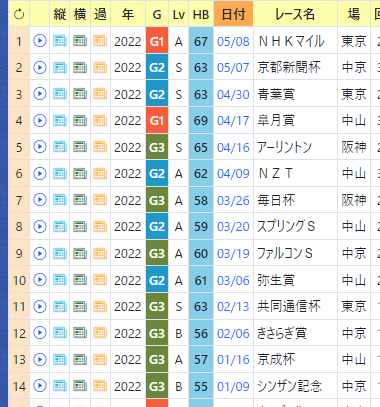Click the Lv B cell for きさらぎ賞

pos(179,333)
